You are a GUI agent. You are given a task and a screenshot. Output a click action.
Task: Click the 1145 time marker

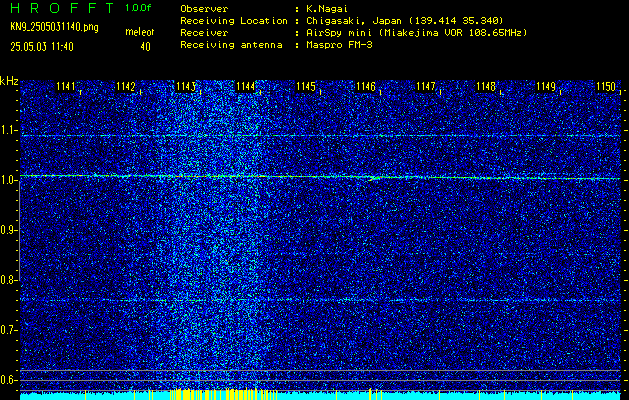point(306,86)
